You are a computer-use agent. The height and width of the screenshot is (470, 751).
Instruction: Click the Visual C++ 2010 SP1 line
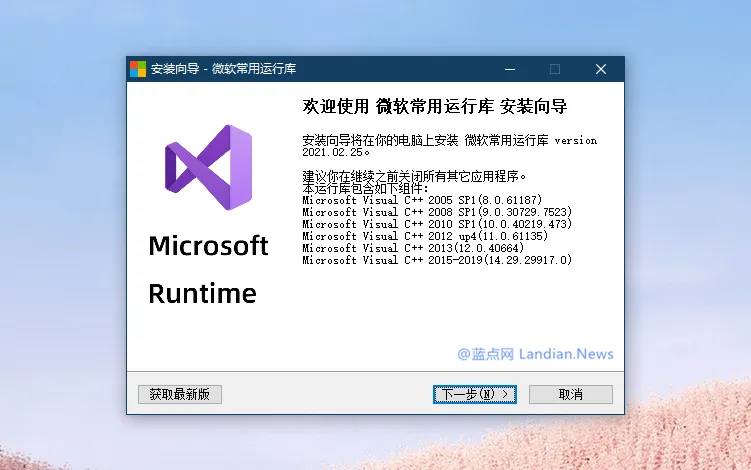tap(437, 224)
